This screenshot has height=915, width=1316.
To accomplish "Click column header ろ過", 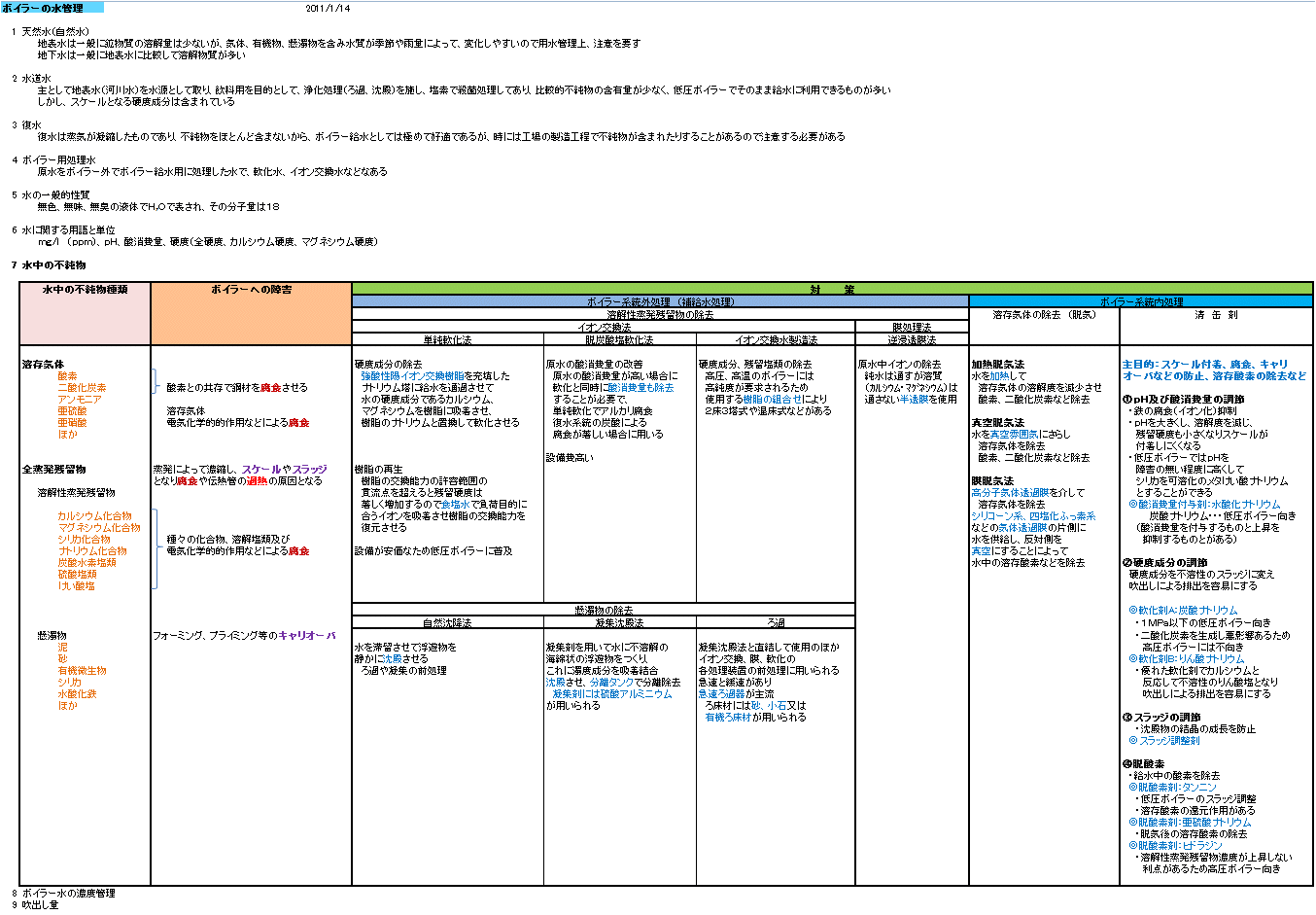I will pos(776,622).
